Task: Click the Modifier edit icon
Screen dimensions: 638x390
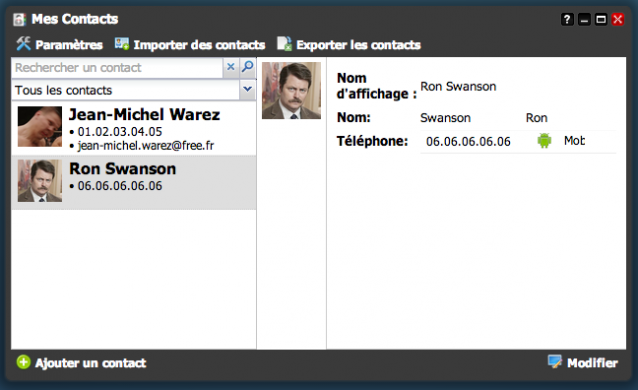Action: [x=555, y=362]
